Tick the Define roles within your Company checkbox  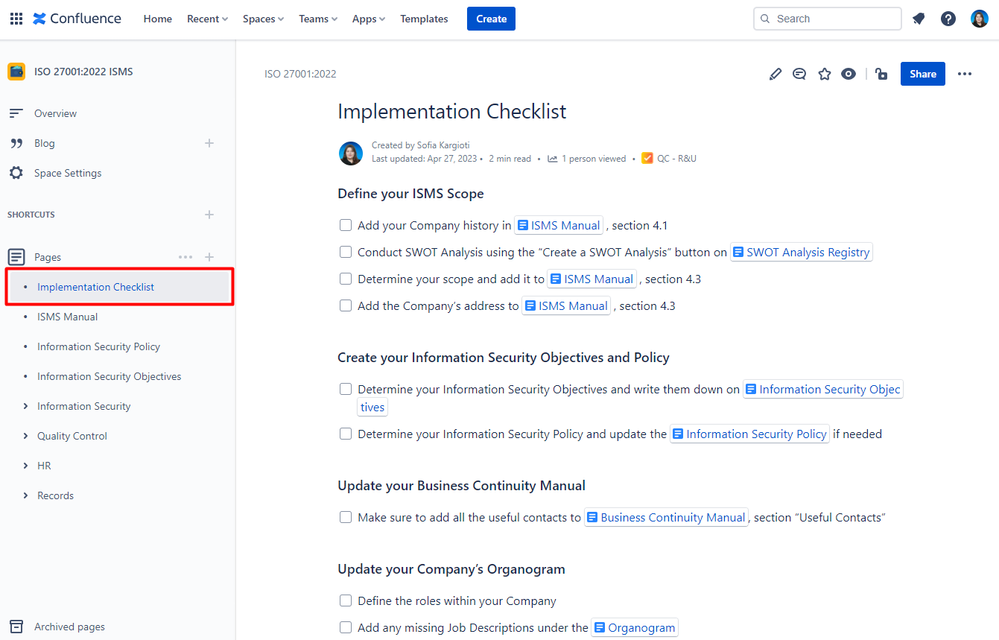pos(345,601)
